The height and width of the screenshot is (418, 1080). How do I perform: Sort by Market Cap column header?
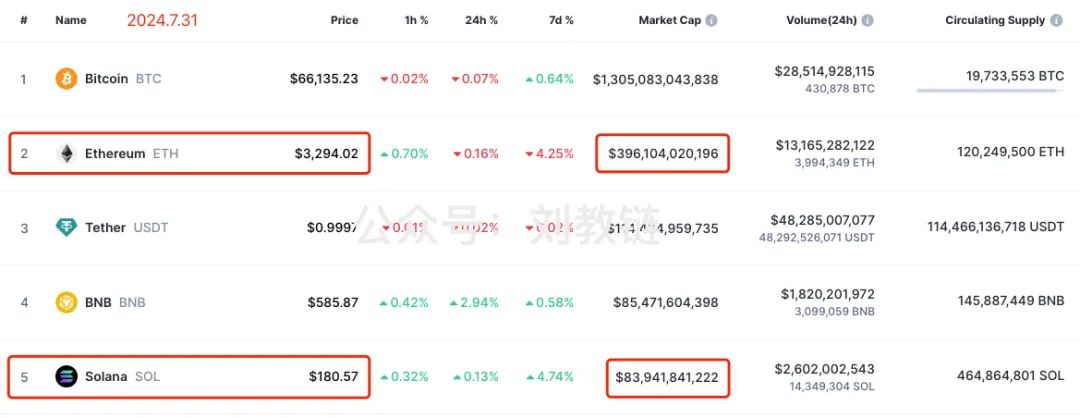click(x=669, y=21)
